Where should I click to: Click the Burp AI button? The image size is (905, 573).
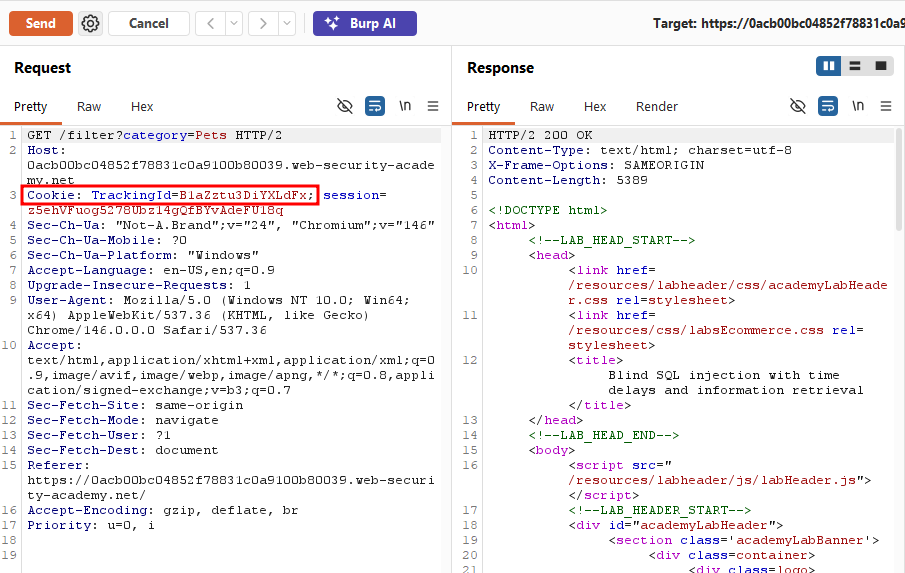[x=365, y=24]
